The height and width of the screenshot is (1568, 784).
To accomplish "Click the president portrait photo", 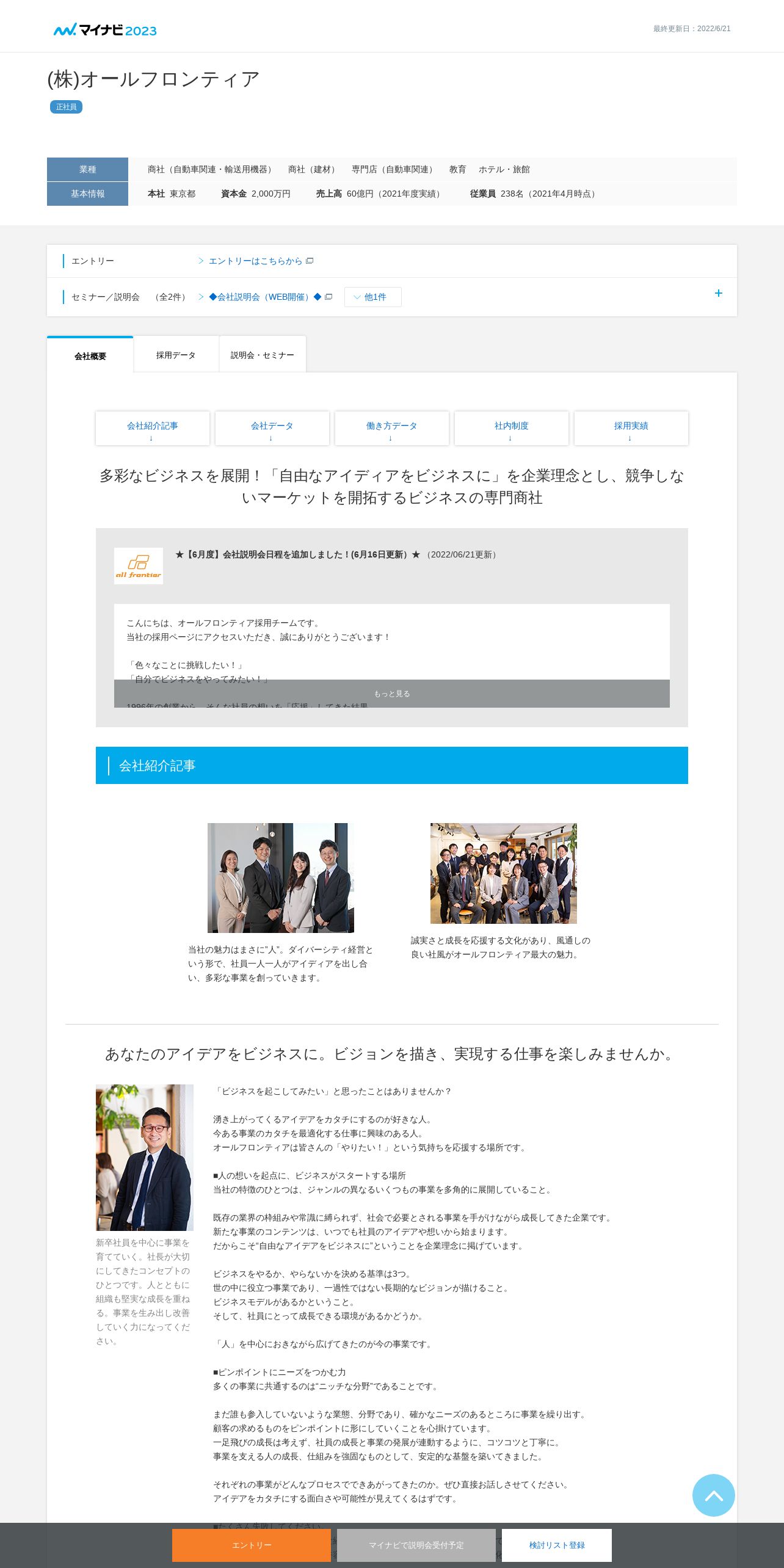I will (145, 1157).
